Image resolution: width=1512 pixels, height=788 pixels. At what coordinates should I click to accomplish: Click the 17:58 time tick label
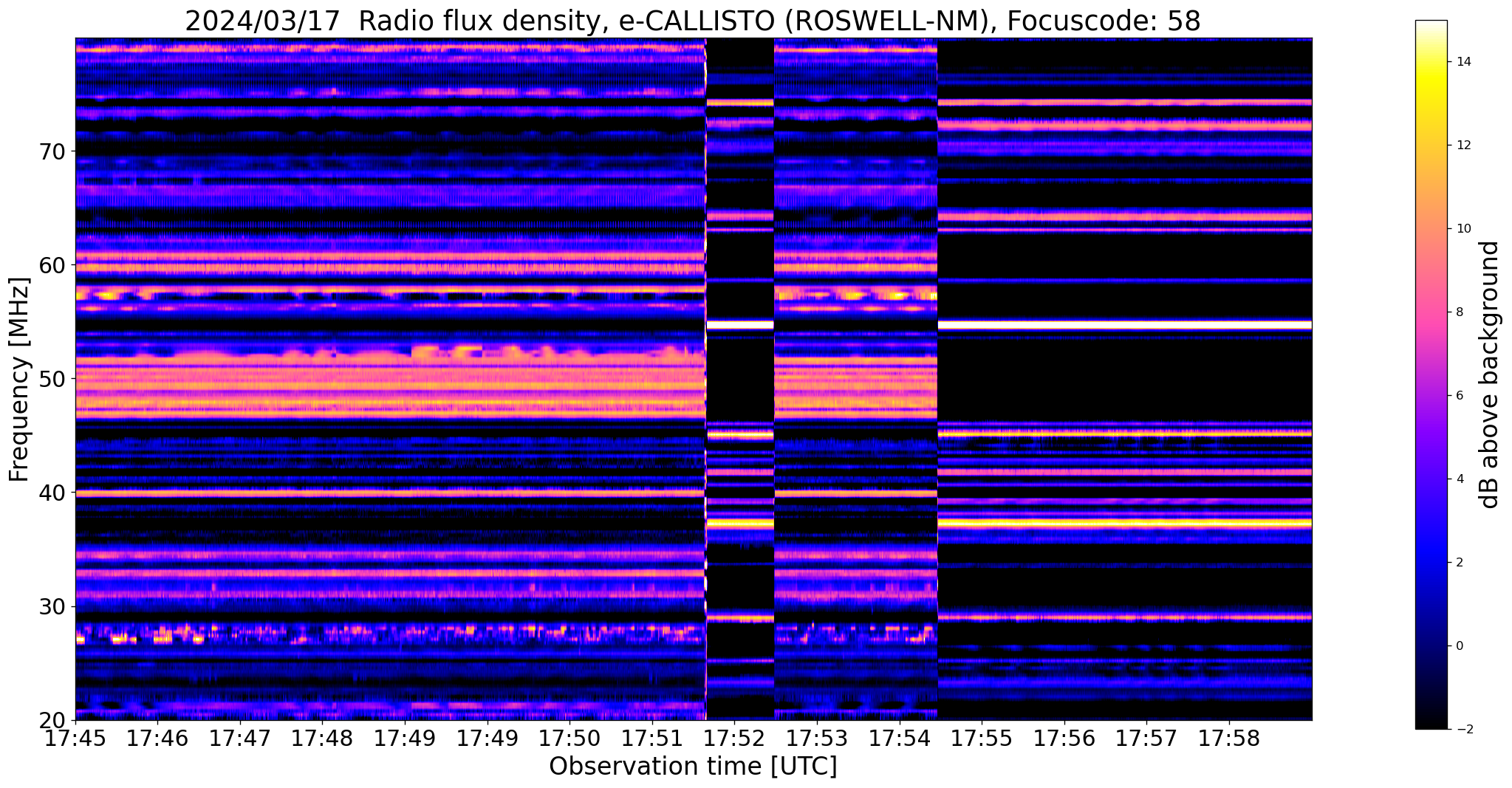coord(1229,739)
